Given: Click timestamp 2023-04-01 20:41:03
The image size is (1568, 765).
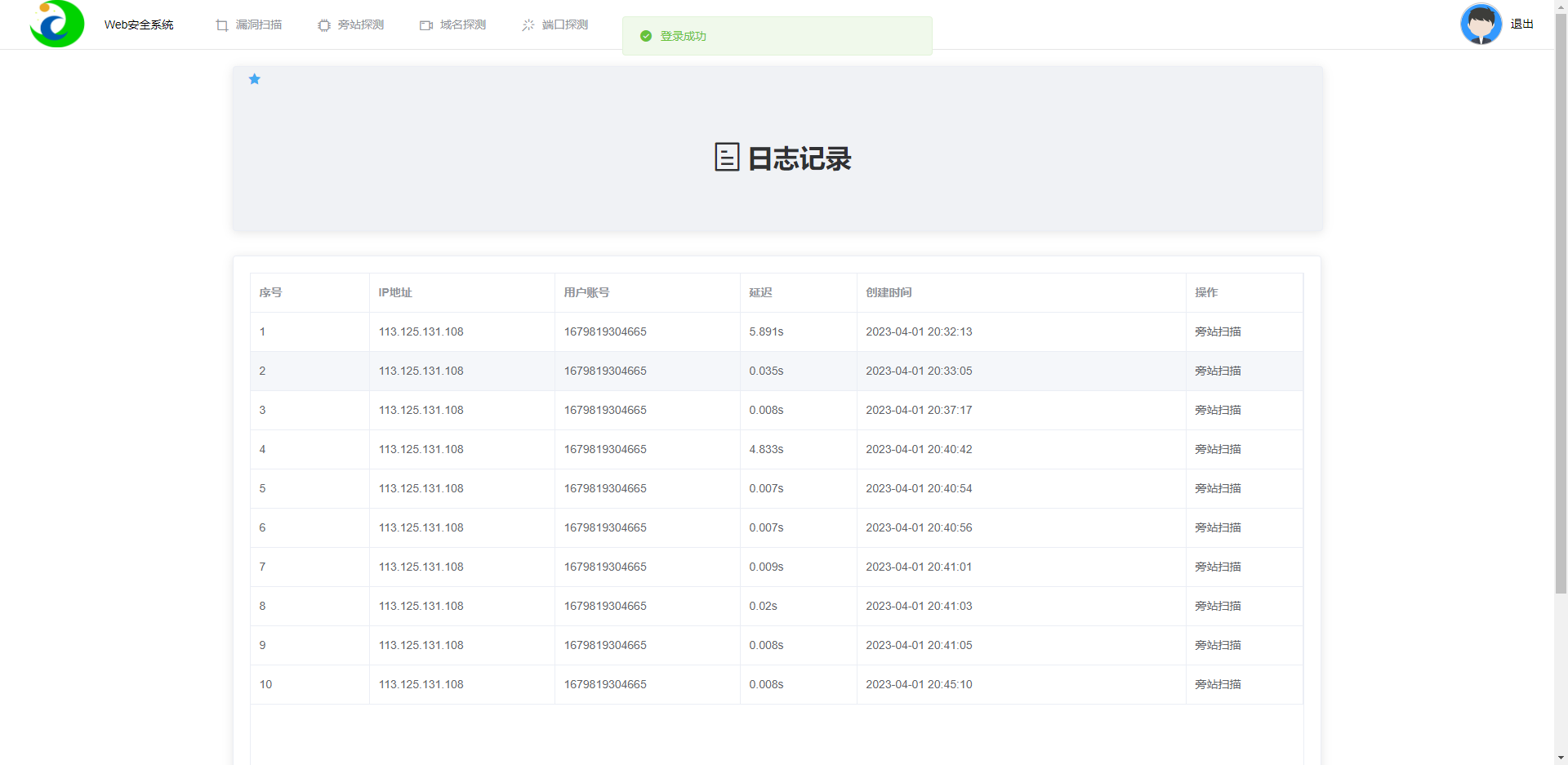Looking at the screenshot, I should tap(919, 606).
